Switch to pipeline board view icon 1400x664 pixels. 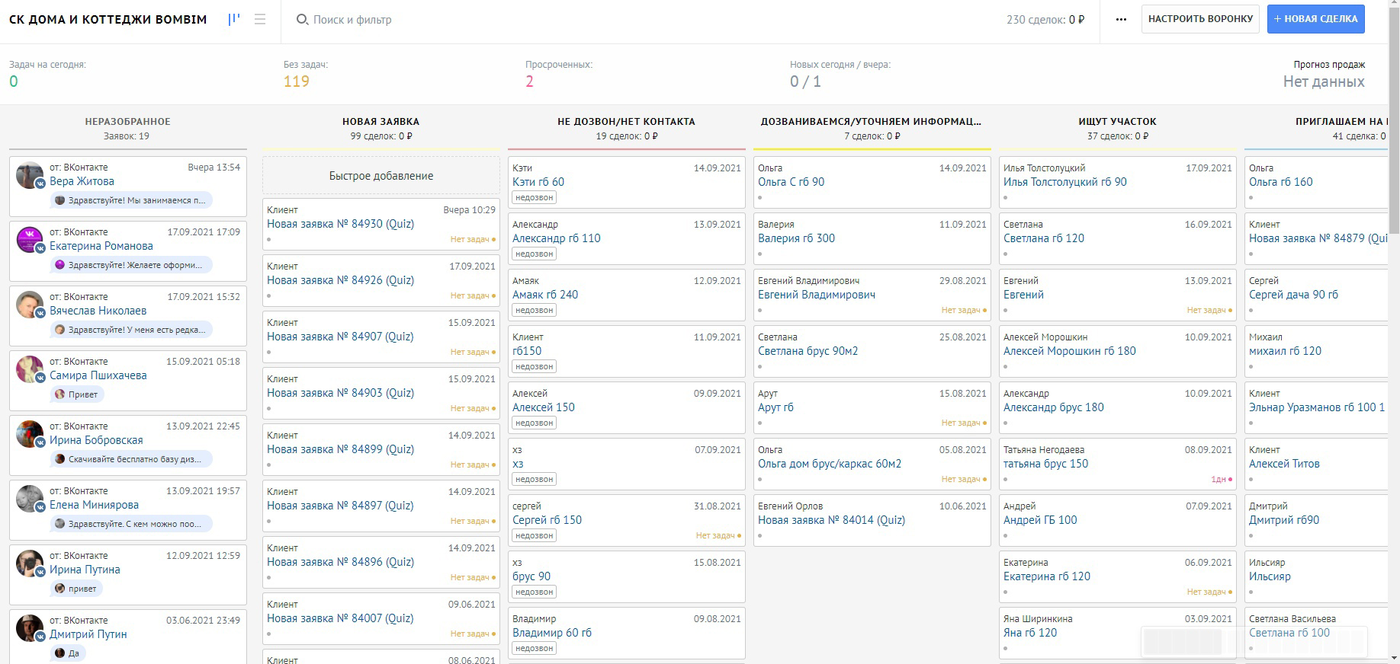coord(234,19)
